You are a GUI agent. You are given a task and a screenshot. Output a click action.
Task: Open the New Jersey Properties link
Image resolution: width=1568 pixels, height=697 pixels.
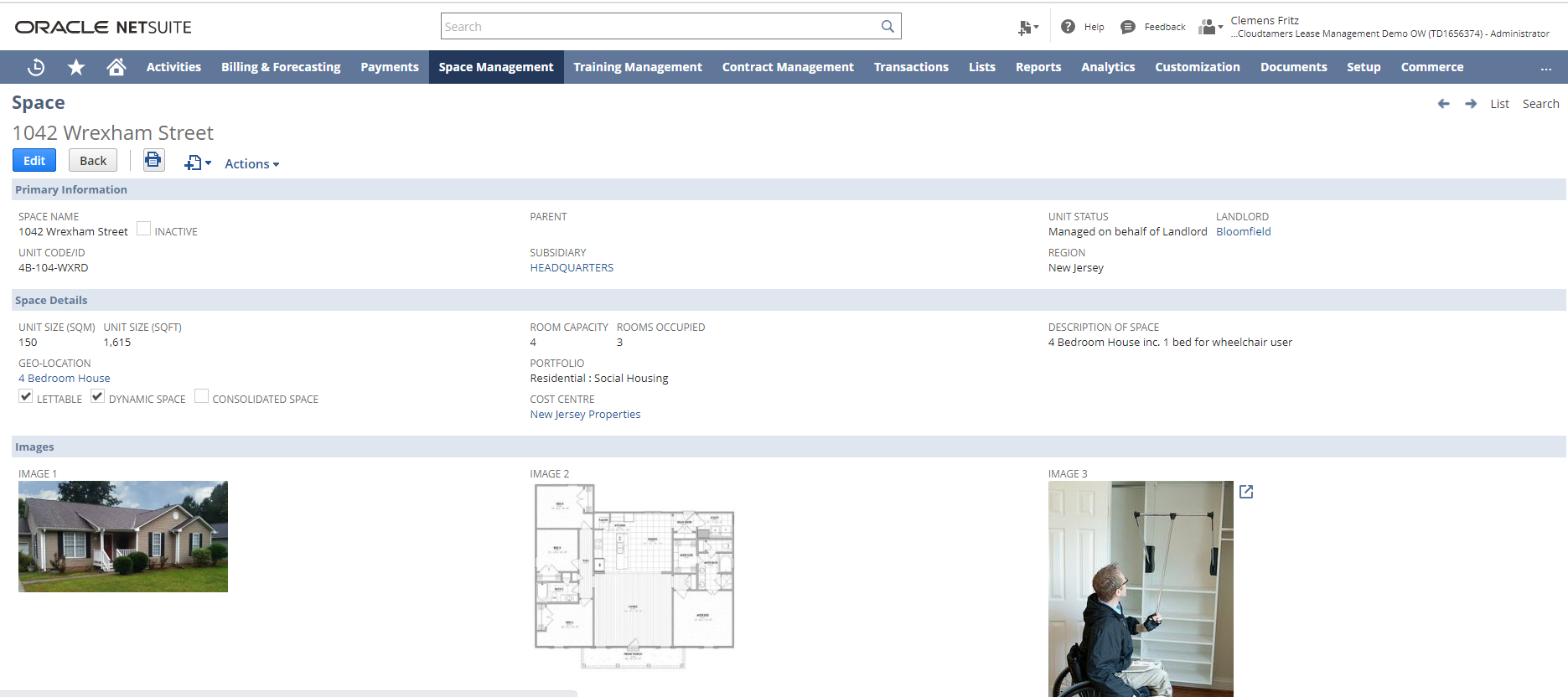click(x=585, y=415)
